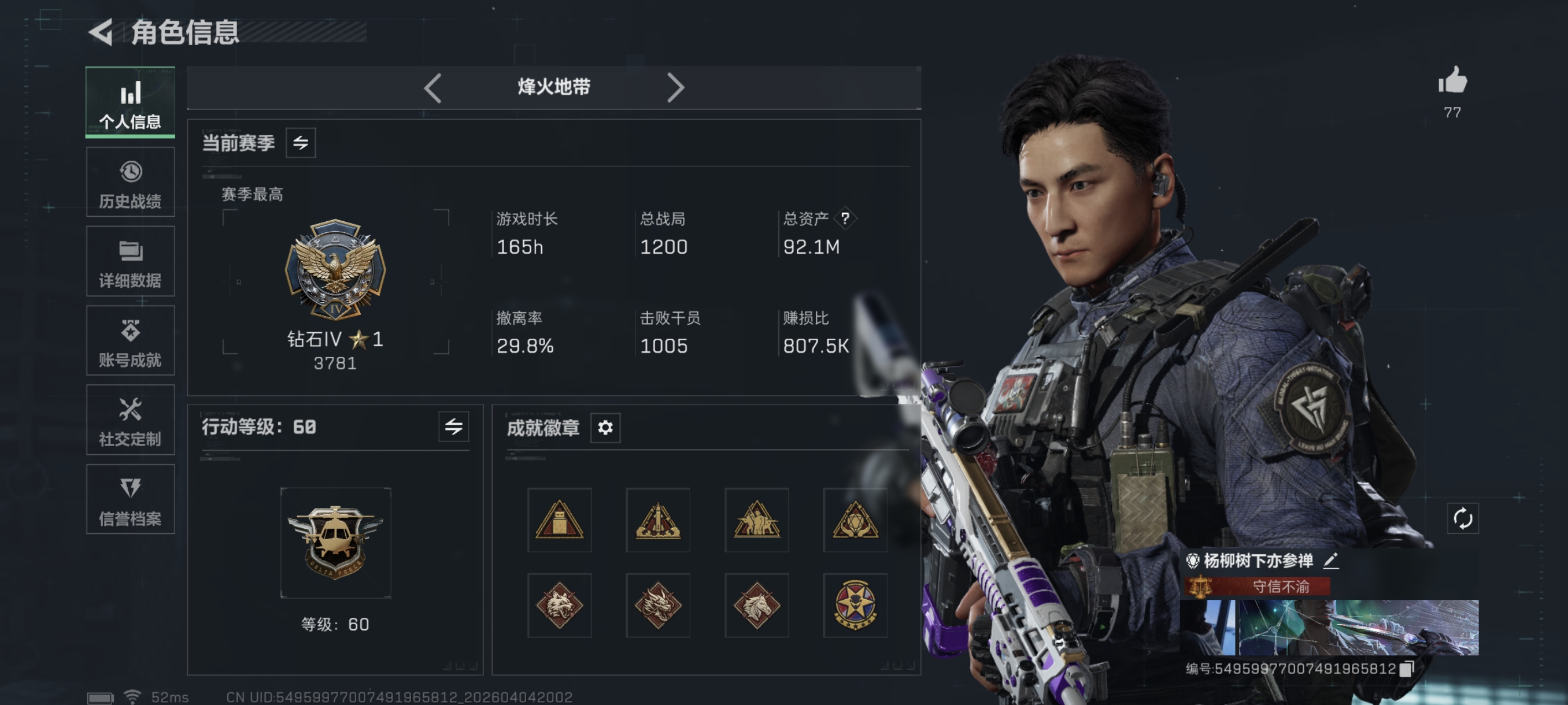
Task: Click the back arrow beside 角色信息
Action: point(101,32)
